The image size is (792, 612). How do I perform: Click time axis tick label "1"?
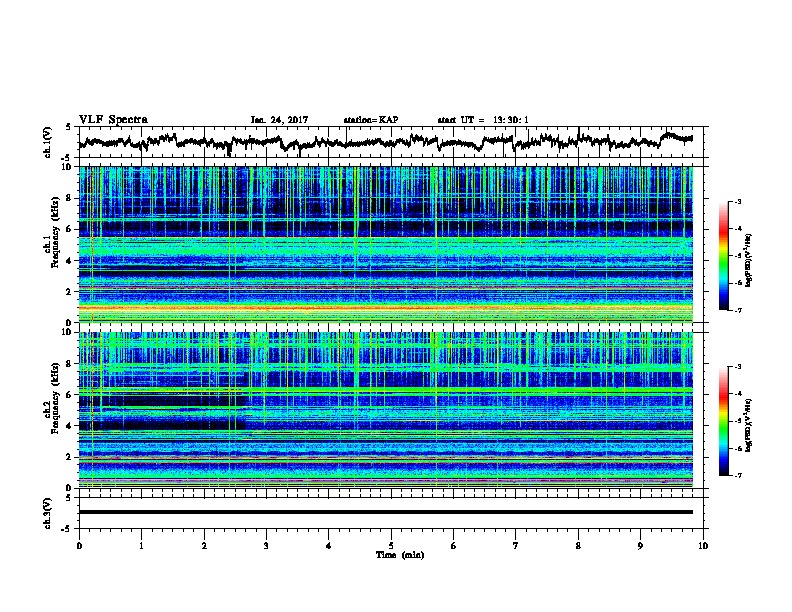click(x=141, y=545)
